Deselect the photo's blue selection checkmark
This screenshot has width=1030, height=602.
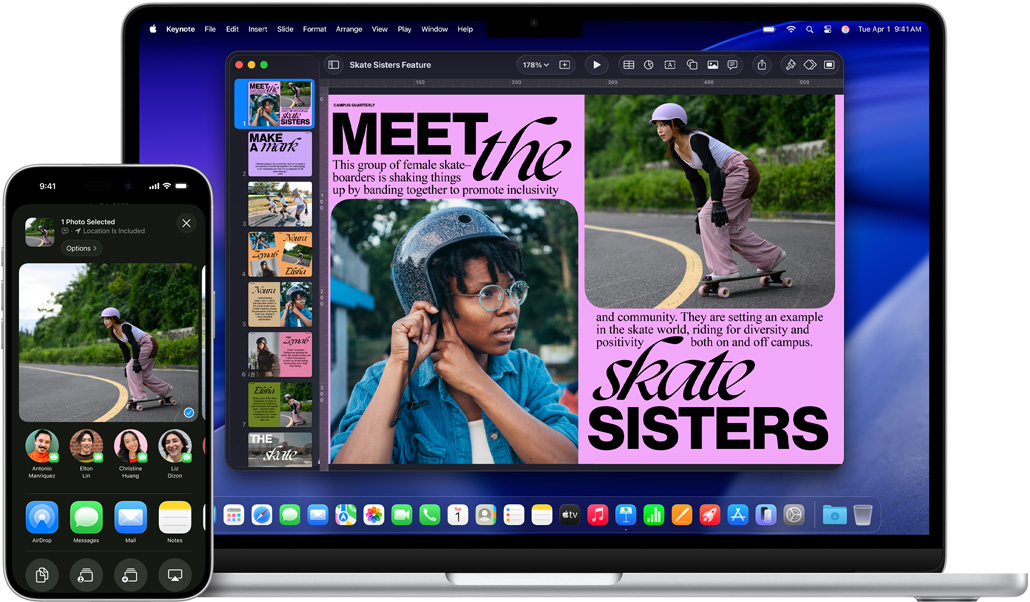click(187, 411)
